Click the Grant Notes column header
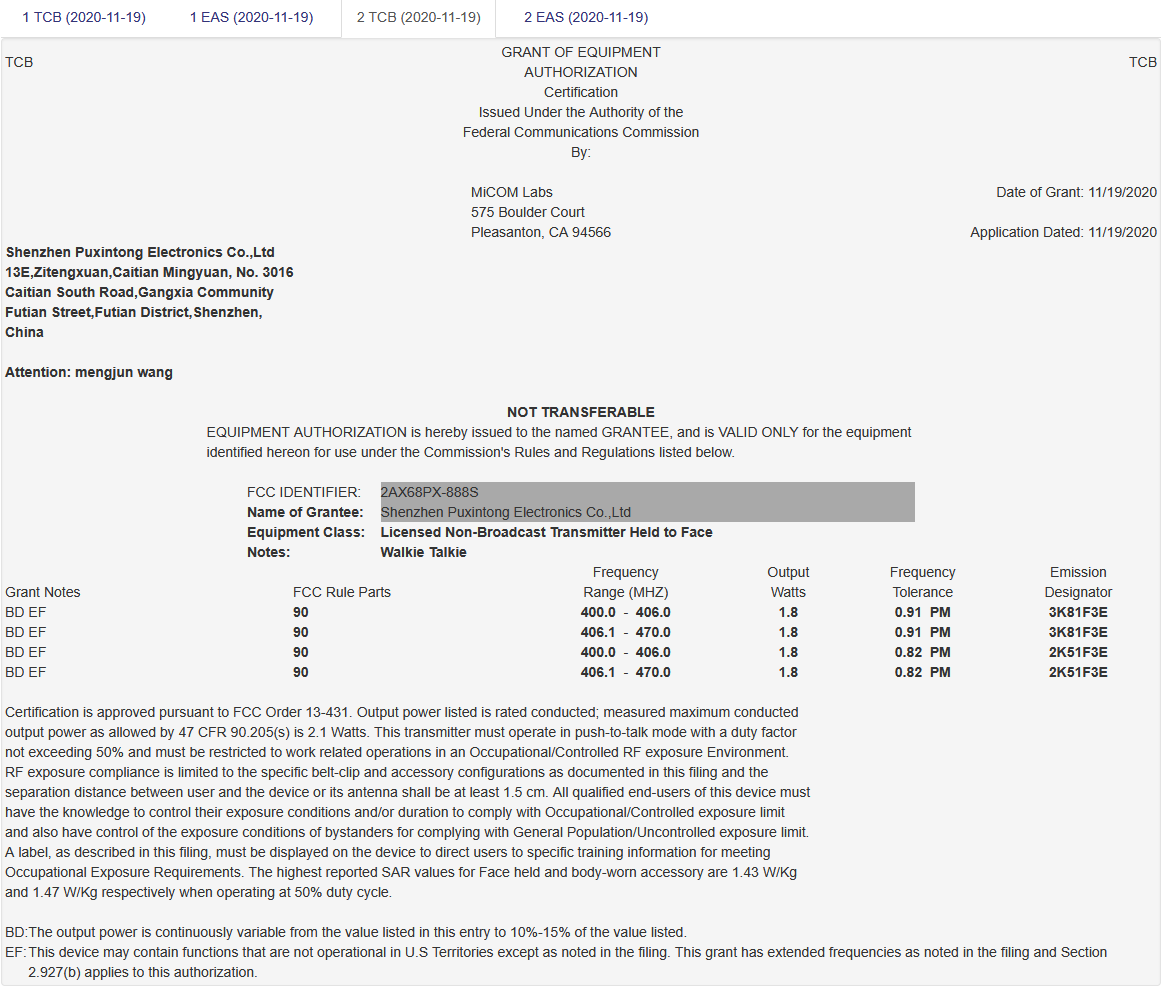The height and width of the screenshot is (995, 1170). pyautogui.click(x=42, y=592)
